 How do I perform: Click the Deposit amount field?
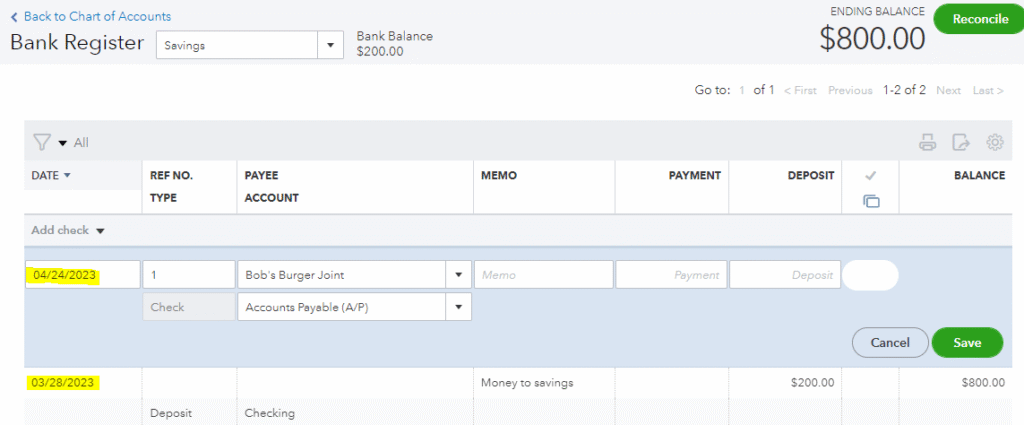(x=785, y=275)
